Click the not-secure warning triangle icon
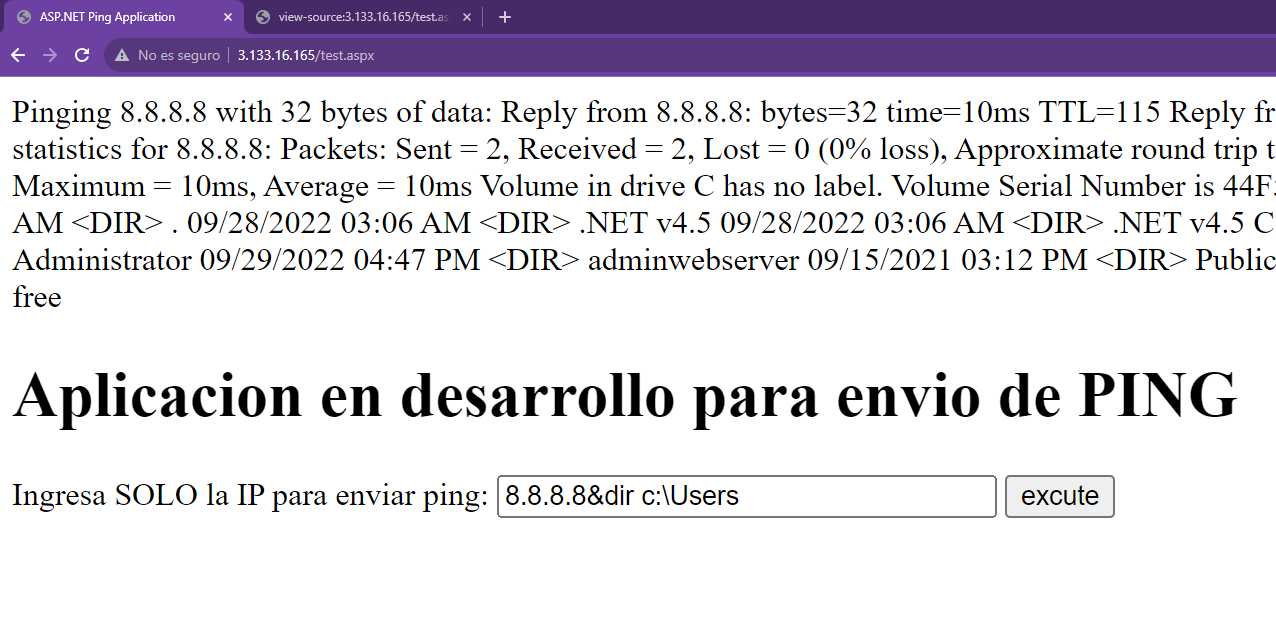This screenshot has width=1276, height=630. [x=122, y=55]
